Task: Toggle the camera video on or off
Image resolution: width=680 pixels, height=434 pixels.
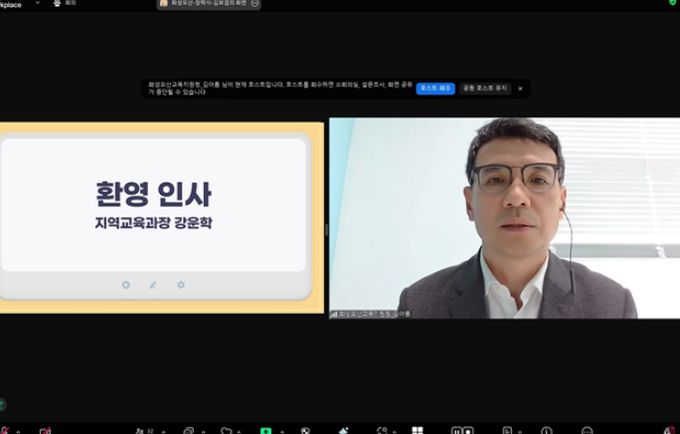Action: [45, 430]
